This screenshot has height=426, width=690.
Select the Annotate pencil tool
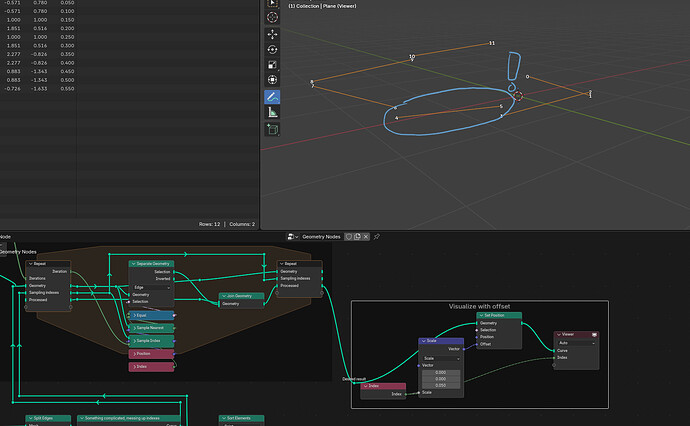(272, 97)
